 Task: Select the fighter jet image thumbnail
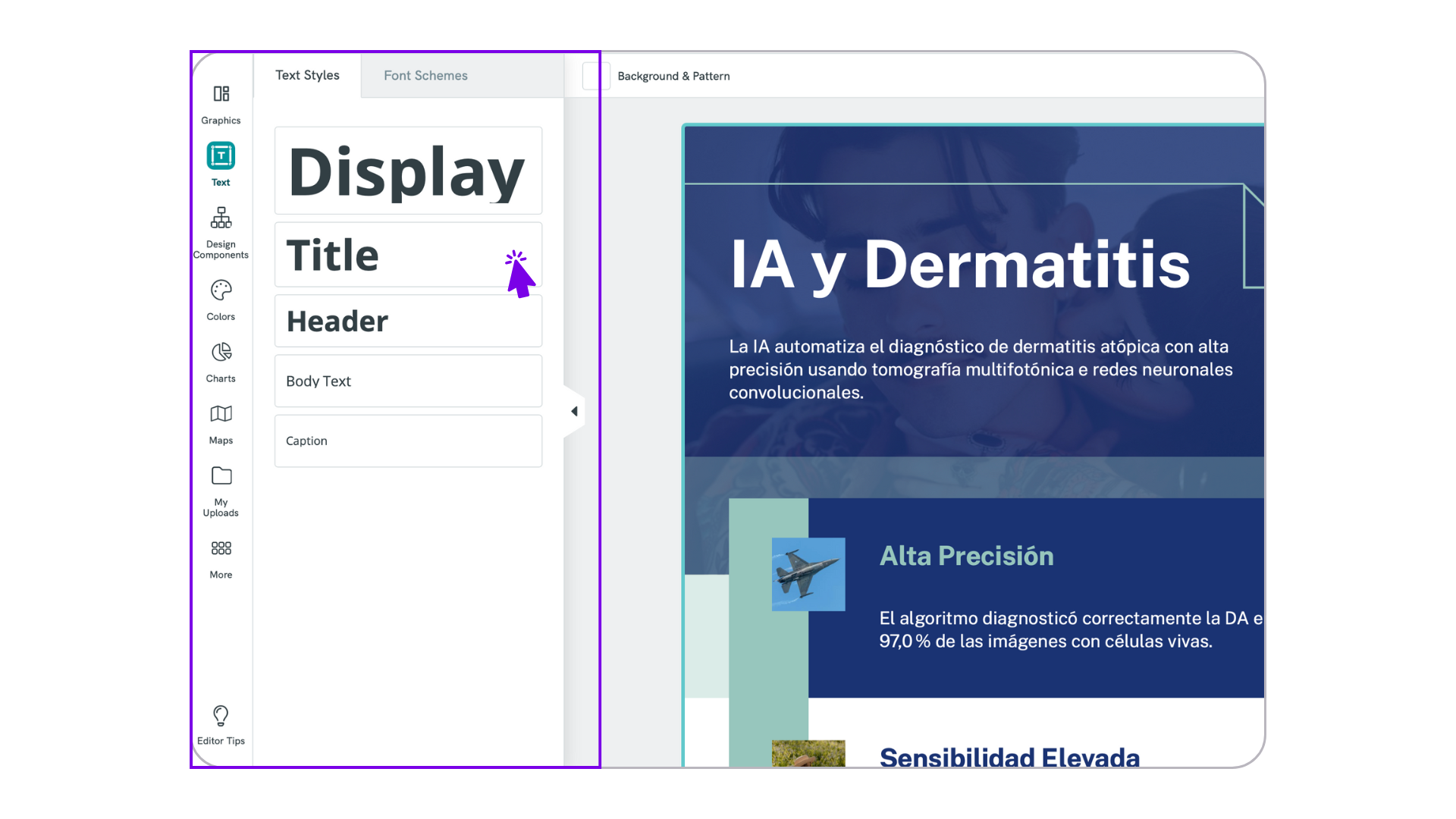point(808,574)
